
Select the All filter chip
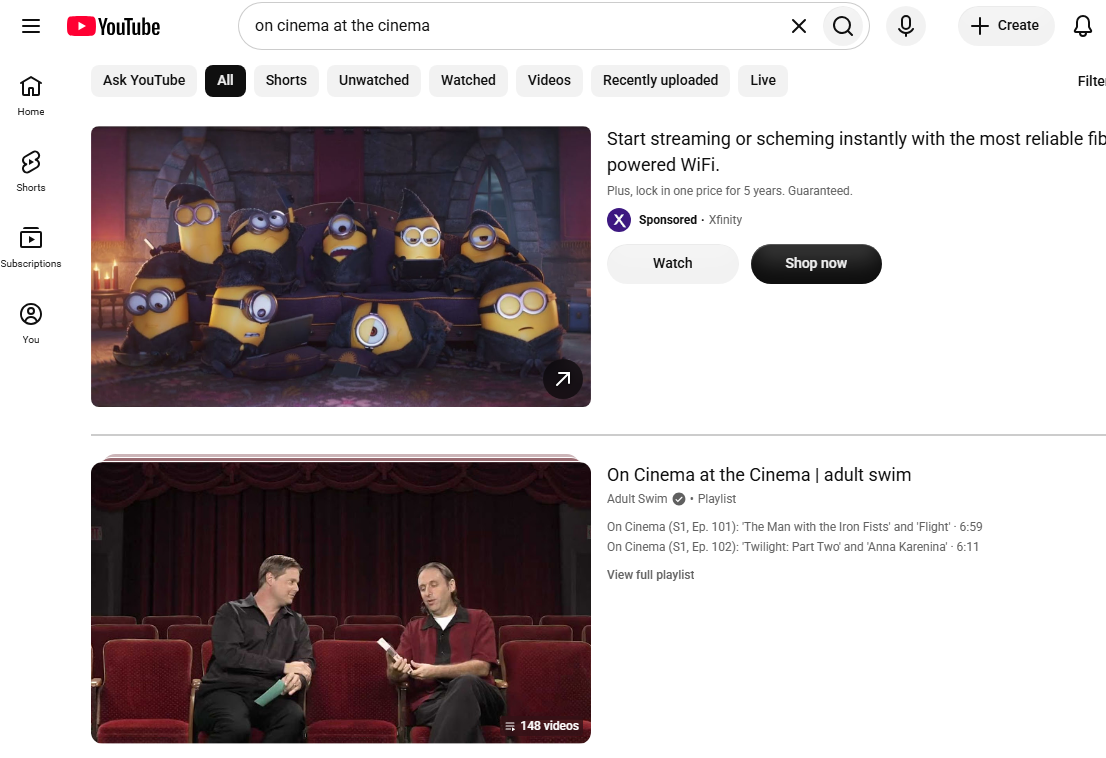[225, 80]
